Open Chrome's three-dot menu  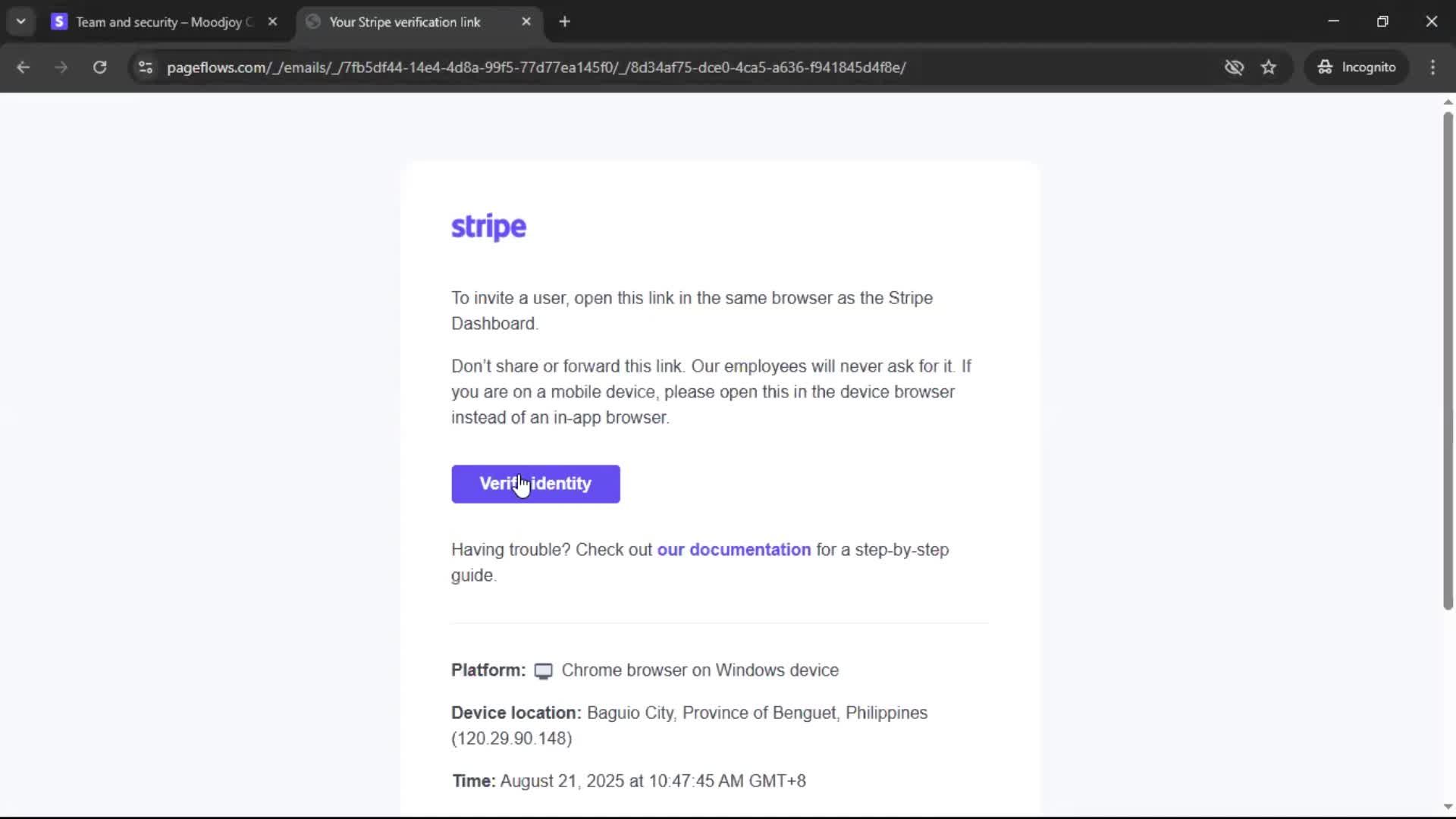pos(1432,67)
